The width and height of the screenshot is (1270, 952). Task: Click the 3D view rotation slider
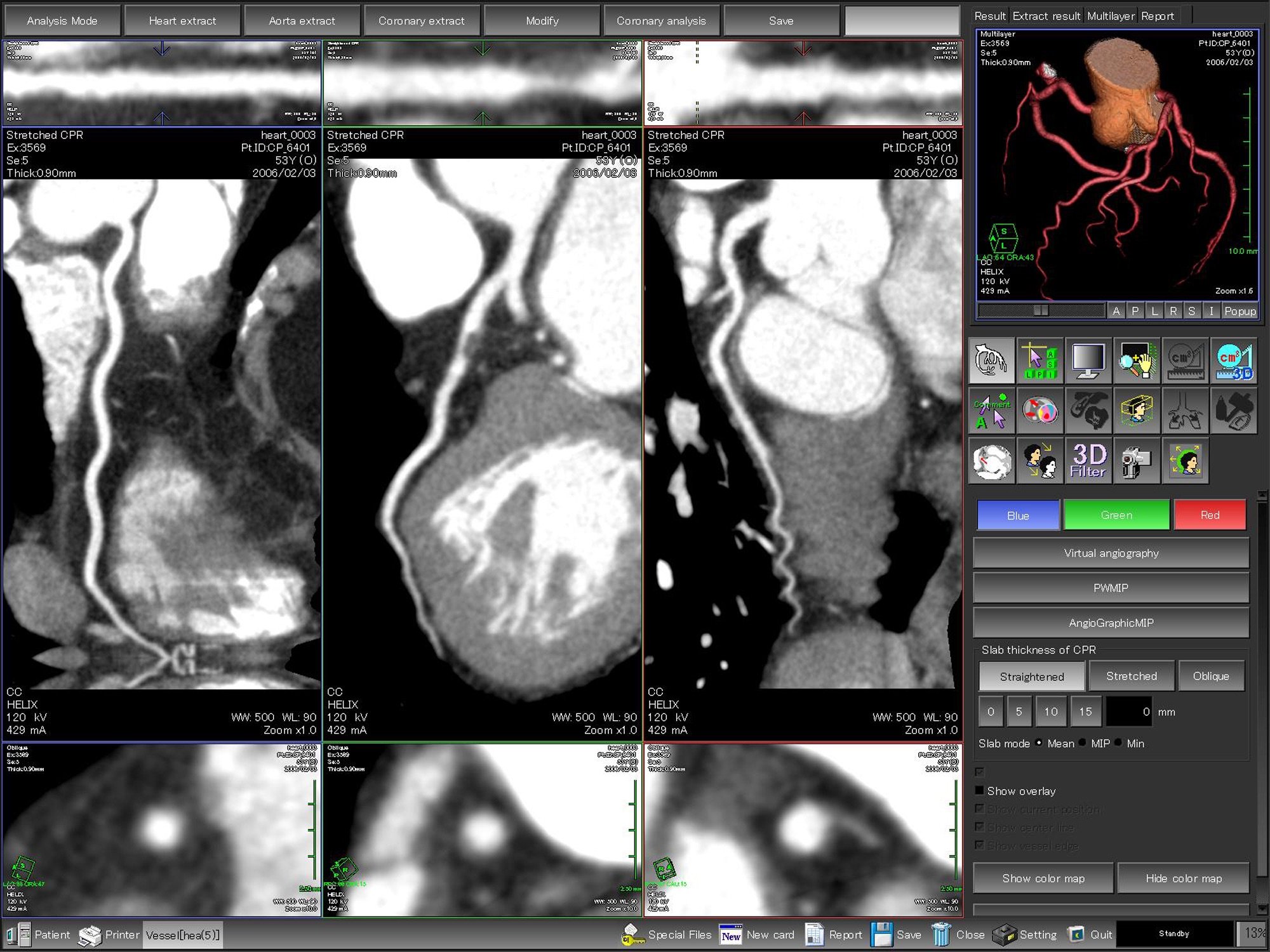1041,310
